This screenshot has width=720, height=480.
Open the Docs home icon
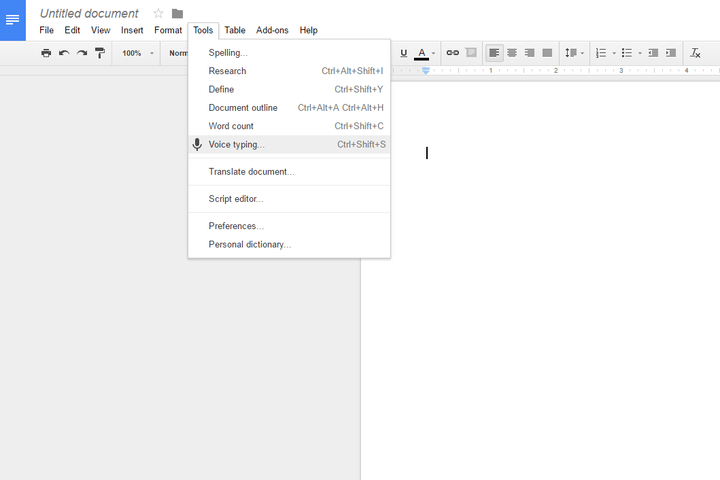pos(12,20)
